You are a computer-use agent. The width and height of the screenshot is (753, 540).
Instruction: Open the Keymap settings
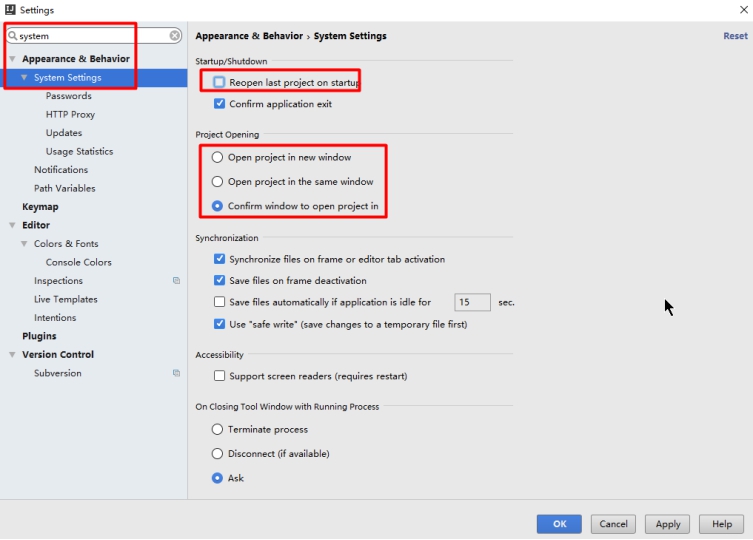click(40, 207)
